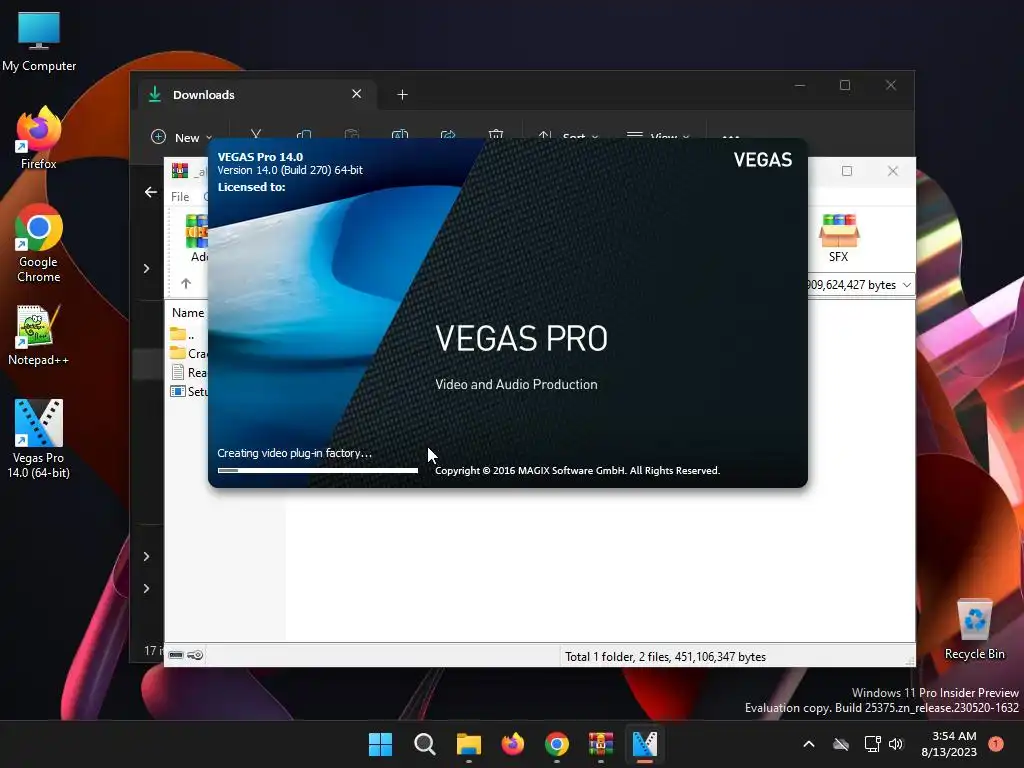The width and height of the screenshot is (1024, 768).
Task: Launch Firefox from the desktop shortcut
Action: [39, 138]
